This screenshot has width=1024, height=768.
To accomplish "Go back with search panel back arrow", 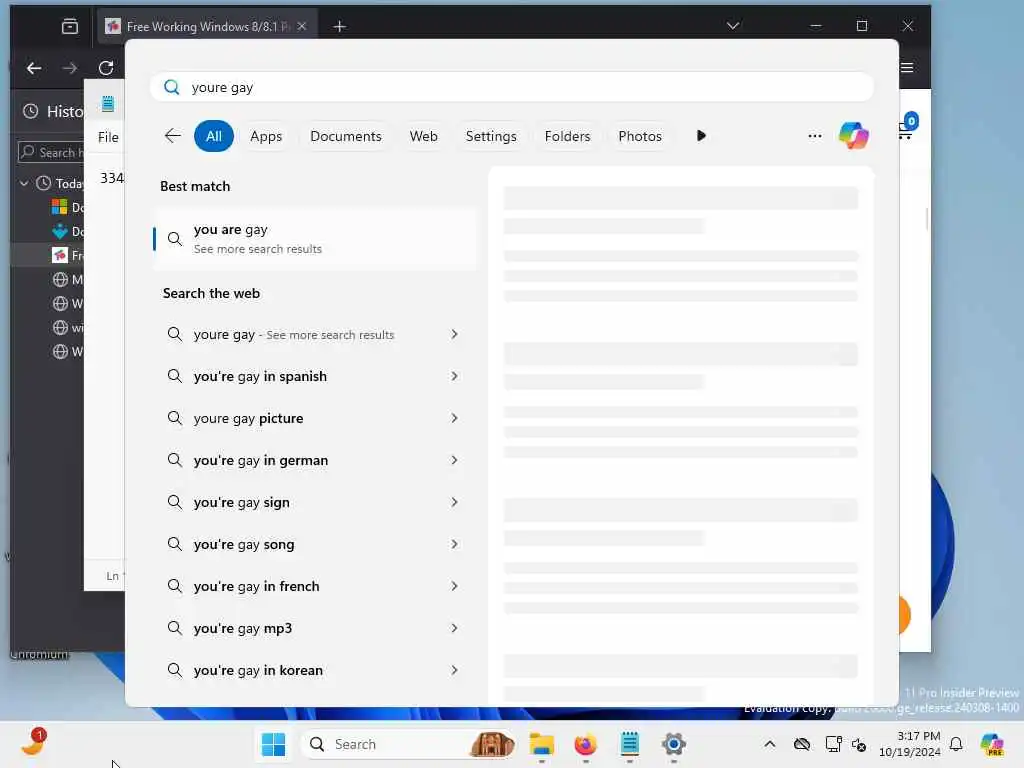I will click(x=172, y=136).
